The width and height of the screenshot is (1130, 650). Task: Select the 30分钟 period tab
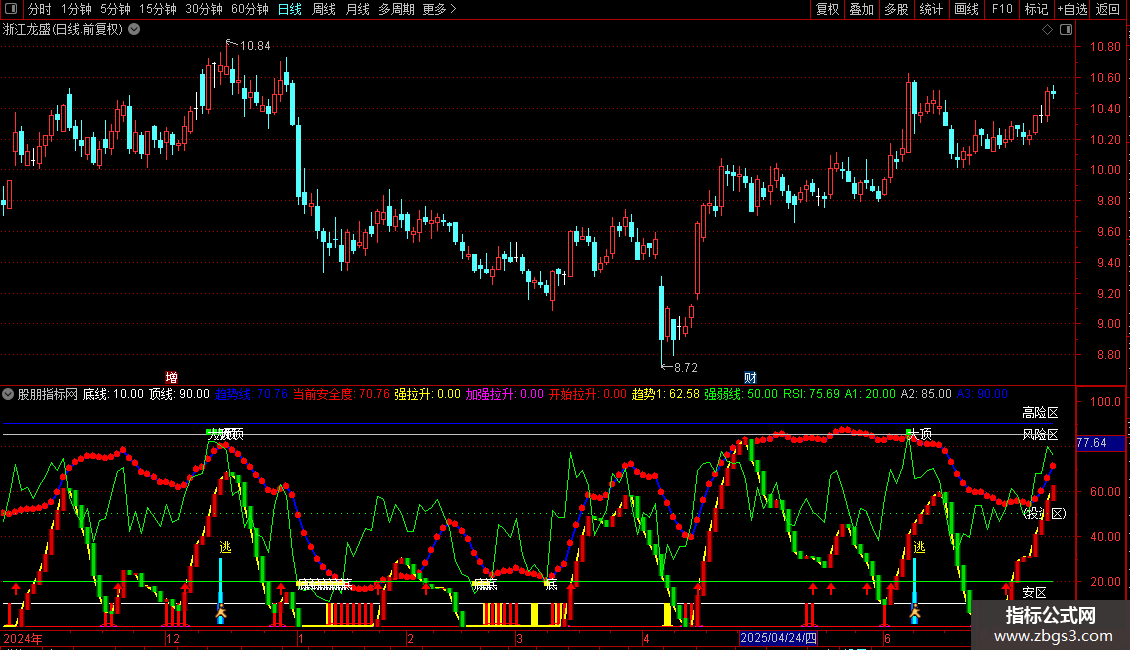(204, 9)
